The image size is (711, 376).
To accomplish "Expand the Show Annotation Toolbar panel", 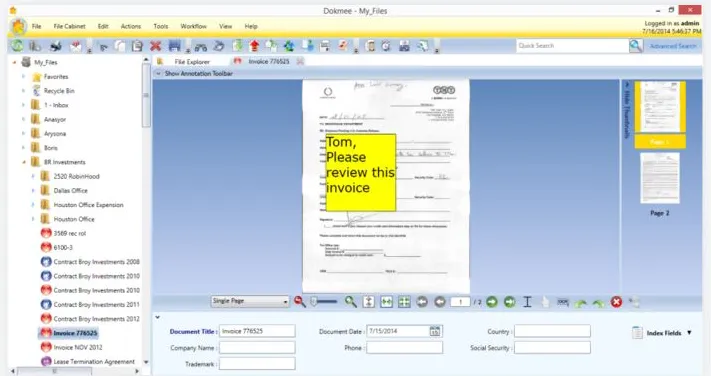I will 158,73.
